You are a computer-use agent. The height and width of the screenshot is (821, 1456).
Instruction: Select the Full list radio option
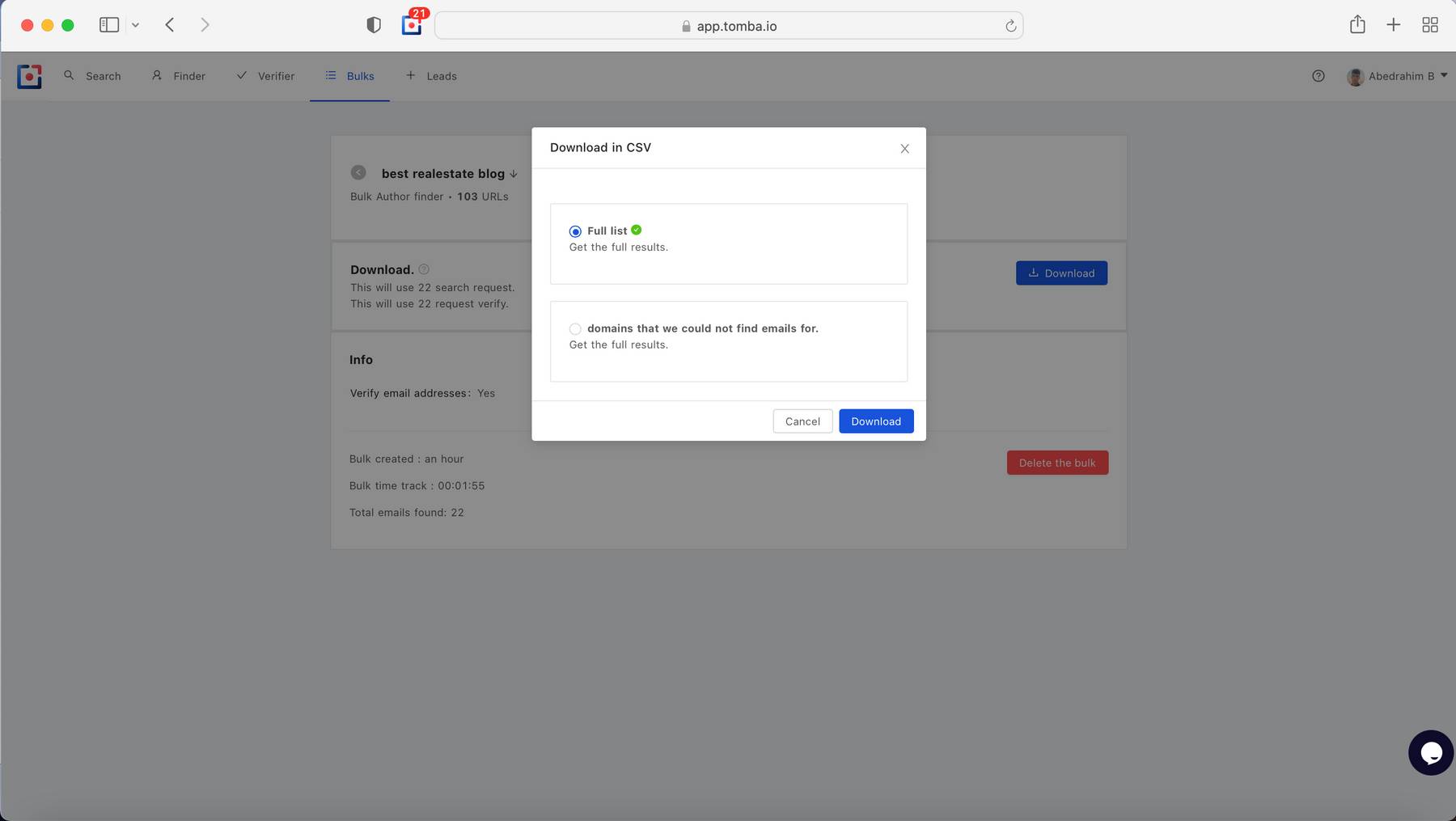pos(575,231)
